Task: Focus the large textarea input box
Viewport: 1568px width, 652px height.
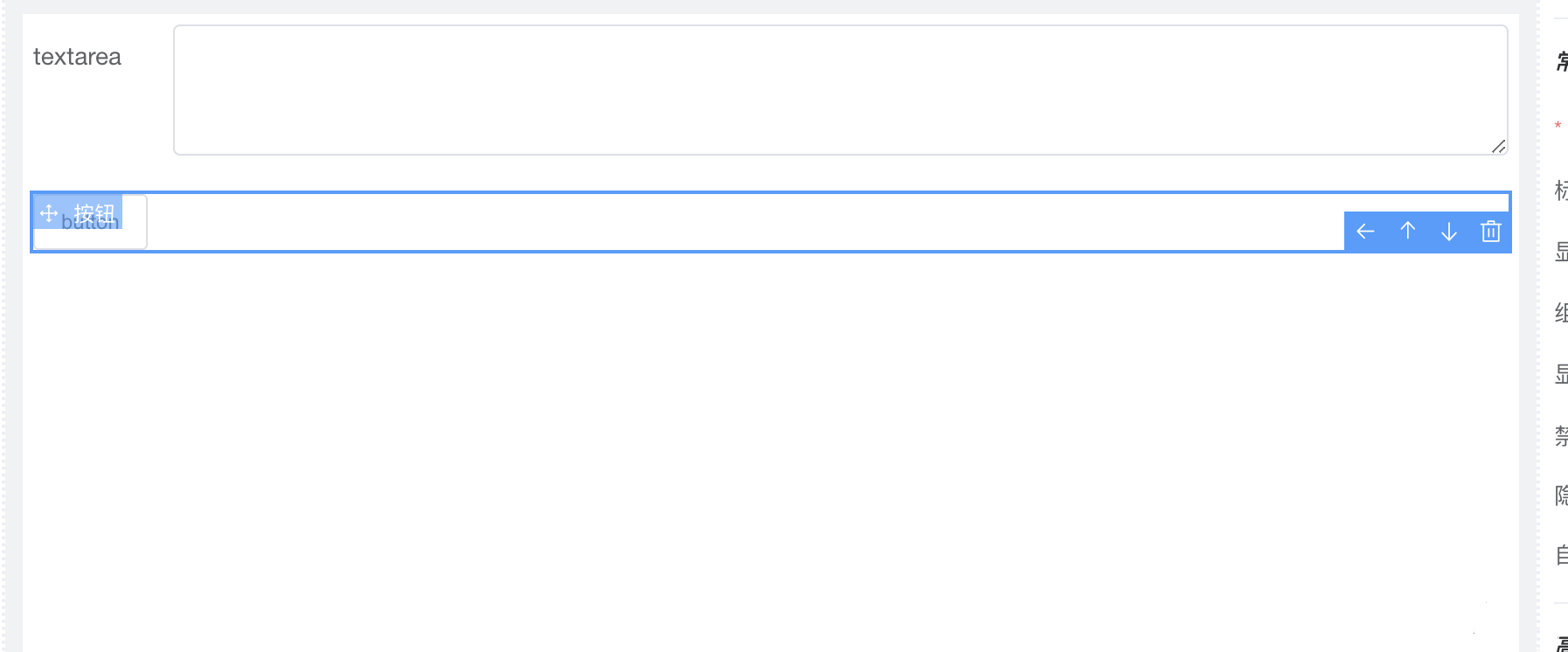Action: pyautogui.click(x=839, y=90)
